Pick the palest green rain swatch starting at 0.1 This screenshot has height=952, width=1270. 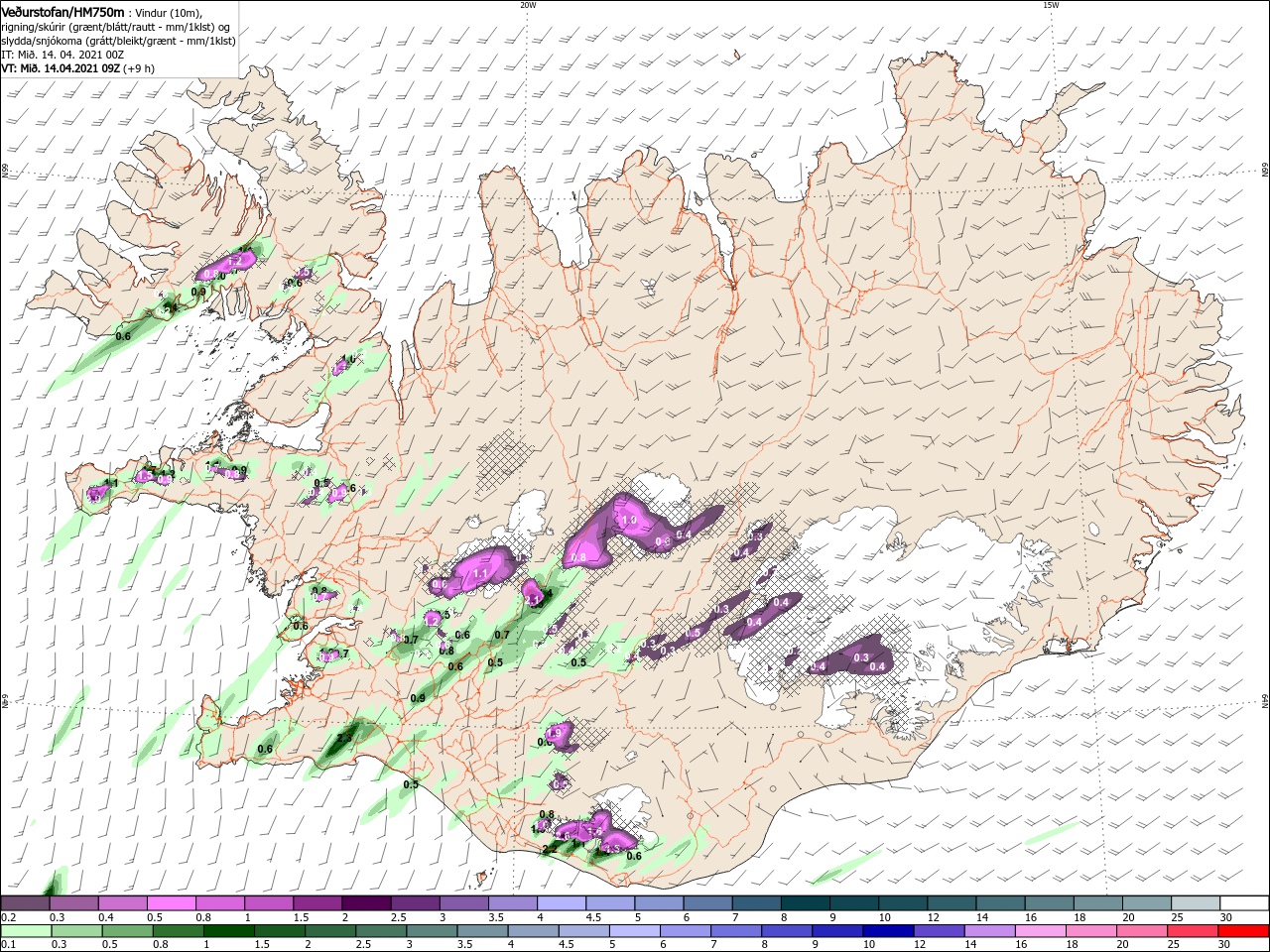click(x=26, y=931)
